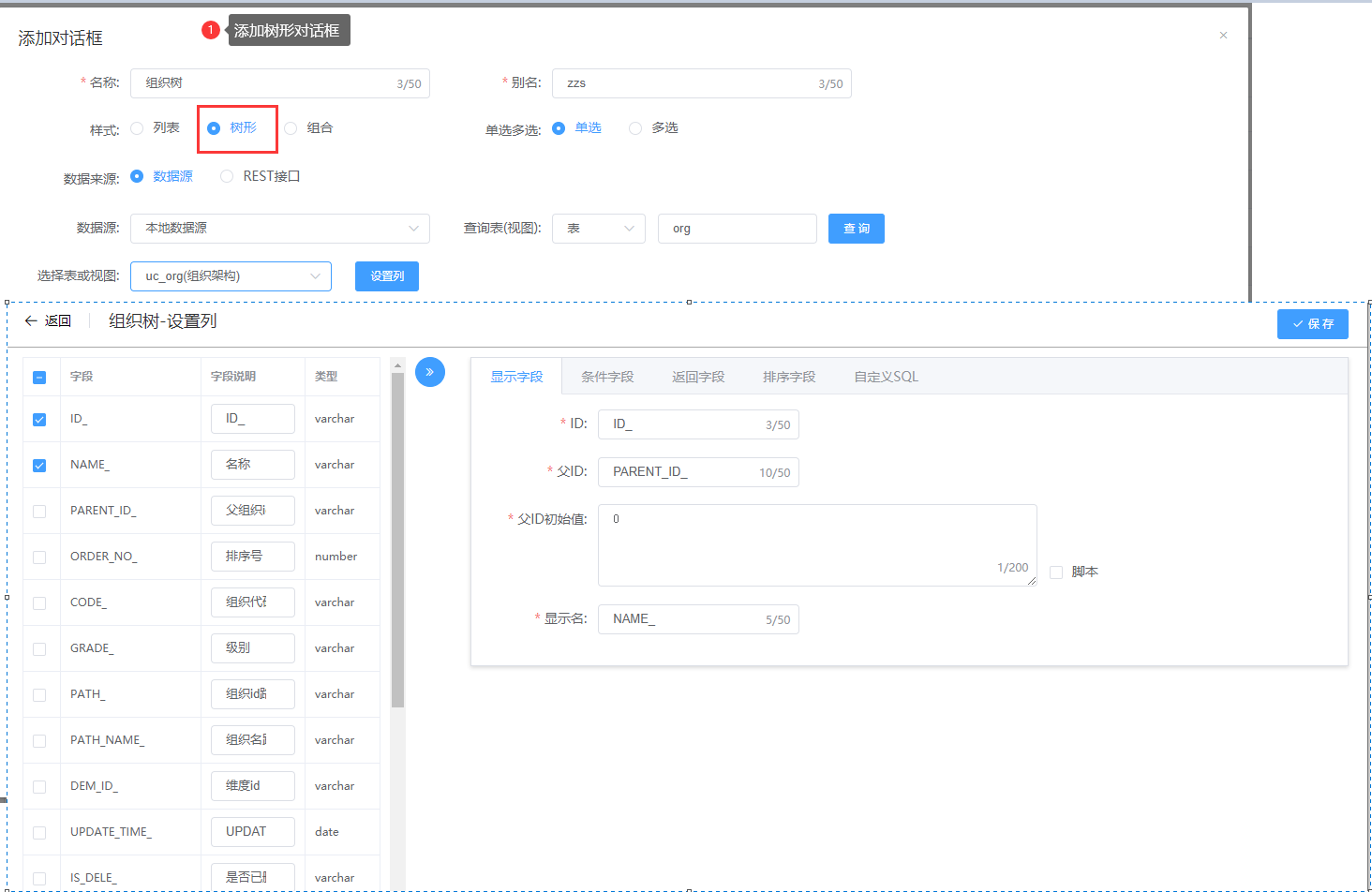The height and width of the screenshot is (892, 1372).
Task: Click the 父ID初始值 text area
Action: tap(816, 544)
